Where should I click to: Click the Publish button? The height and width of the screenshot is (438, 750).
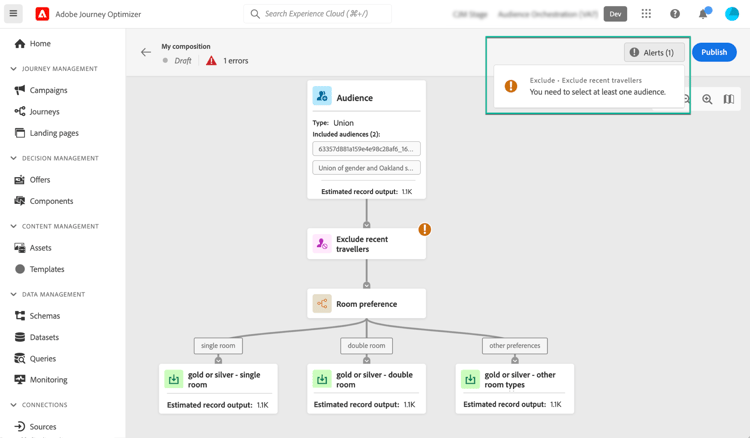coord(714,52)
